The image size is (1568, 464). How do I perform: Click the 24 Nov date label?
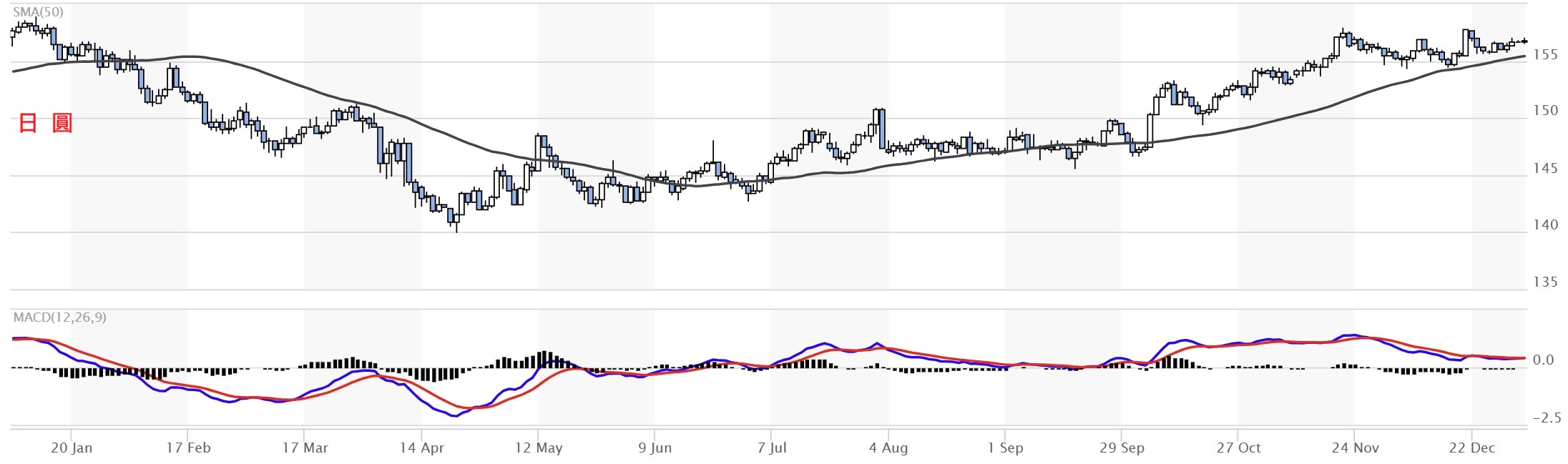click(x=1355, y=448)
